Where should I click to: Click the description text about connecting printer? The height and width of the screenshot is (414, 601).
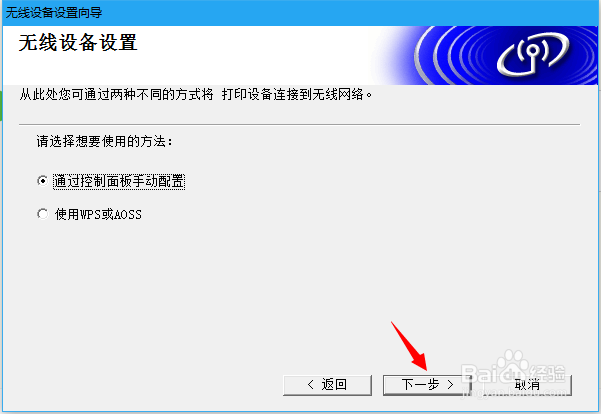pos(195,94)
